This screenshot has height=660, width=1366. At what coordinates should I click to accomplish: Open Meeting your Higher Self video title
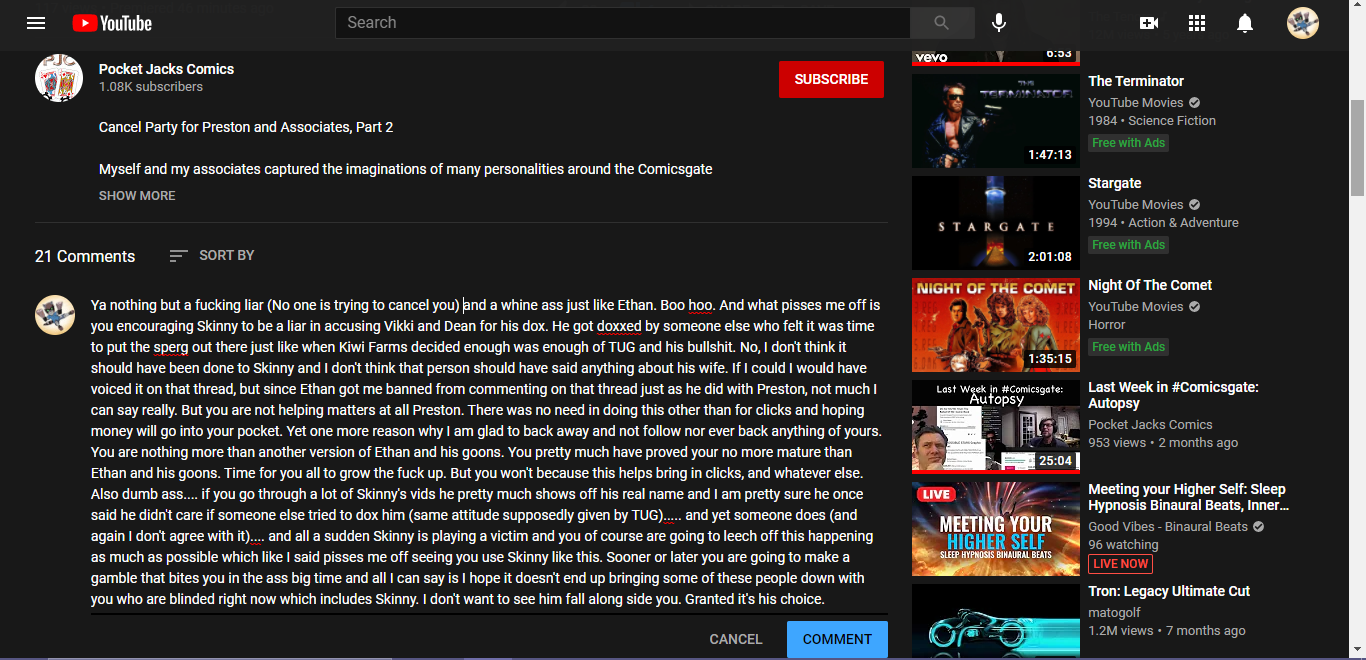click(1188, 497)
